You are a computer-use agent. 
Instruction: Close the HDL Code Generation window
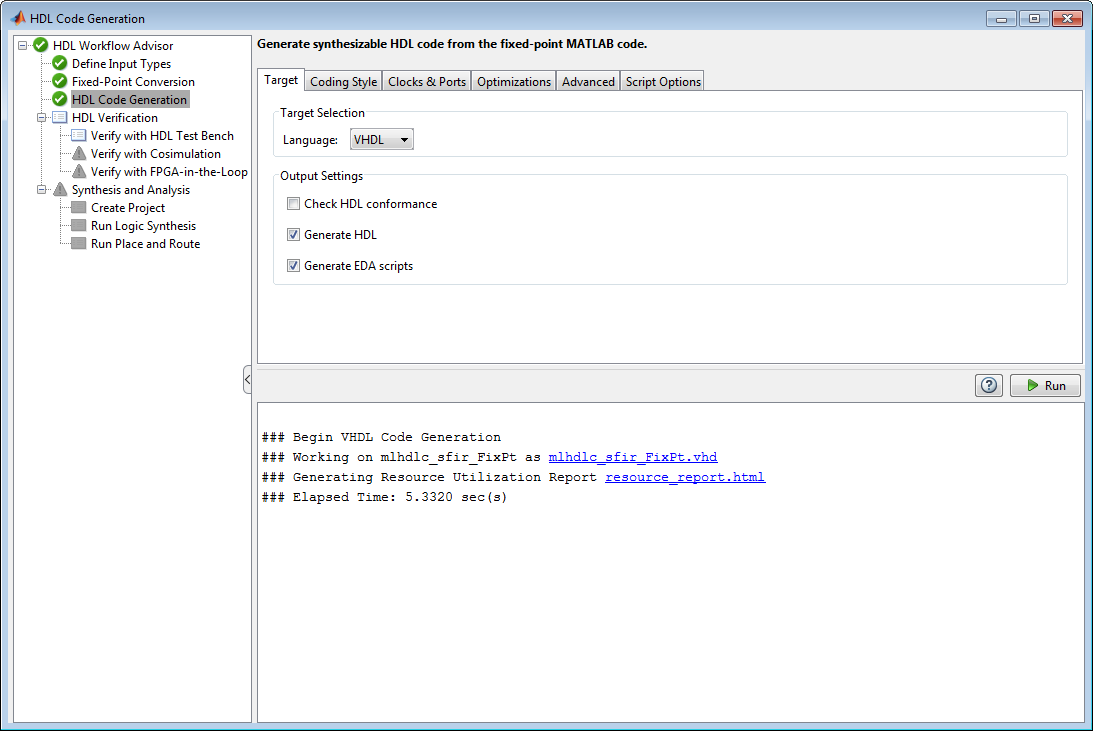1067,19
